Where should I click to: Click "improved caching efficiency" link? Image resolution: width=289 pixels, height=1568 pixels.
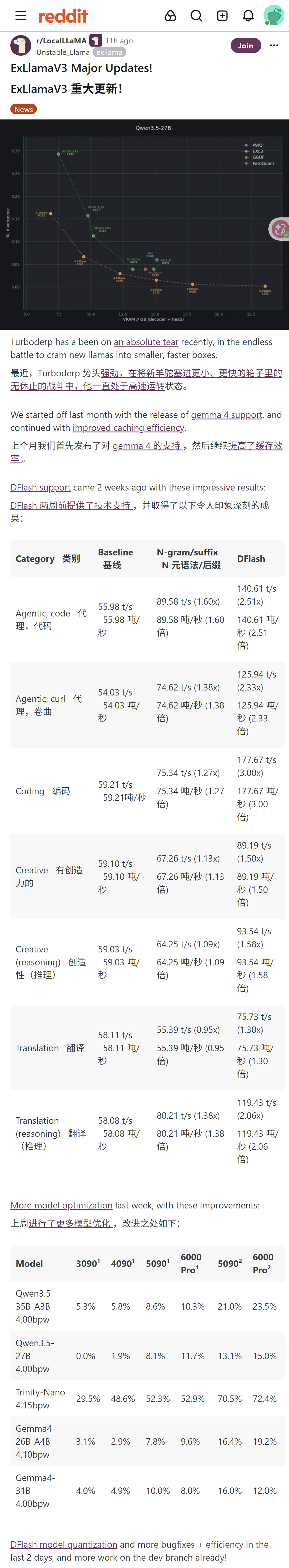point(128,428)
